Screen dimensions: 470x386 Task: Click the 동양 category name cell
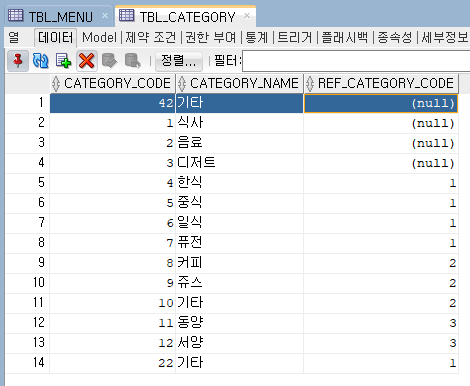[x=240, y=323]
